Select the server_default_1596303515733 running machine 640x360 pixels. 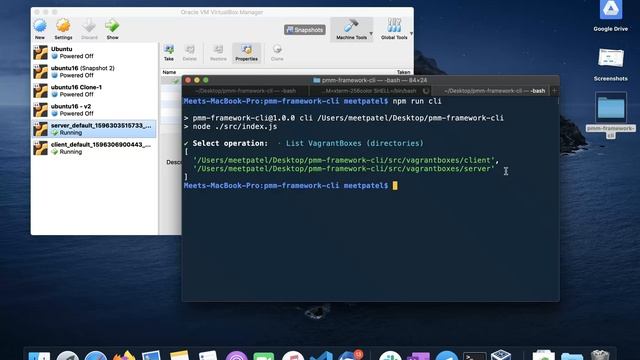coord(94,129)
